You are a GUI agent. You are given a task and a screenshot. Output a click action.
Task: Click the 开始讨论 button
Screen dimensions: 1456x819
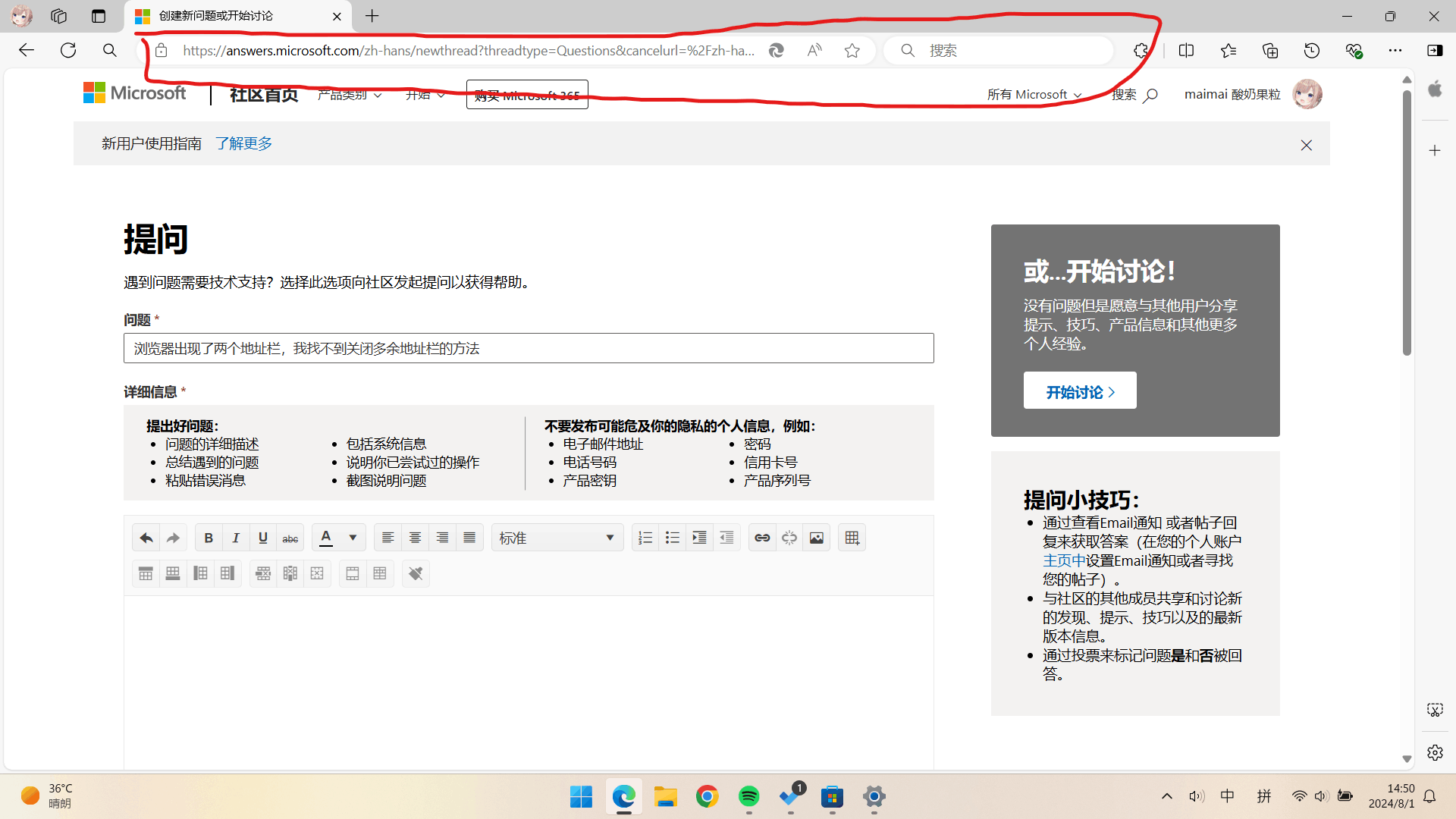point(1080,391)
